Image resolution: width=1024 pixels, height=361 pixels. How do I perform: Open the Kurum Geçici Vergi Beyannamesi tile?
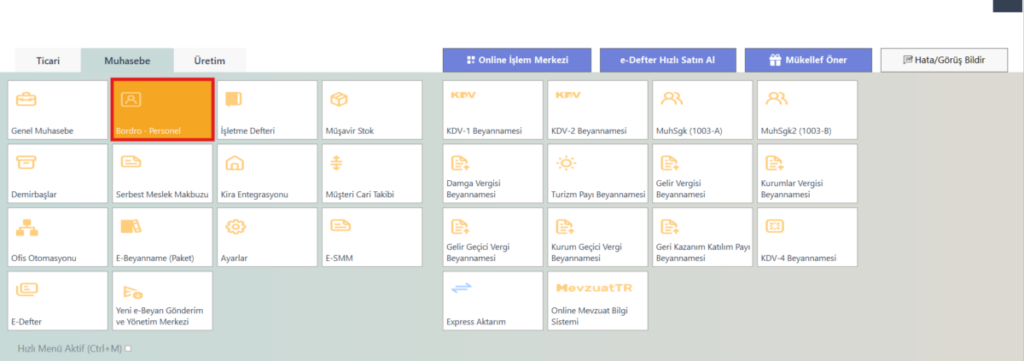[598, 237]
